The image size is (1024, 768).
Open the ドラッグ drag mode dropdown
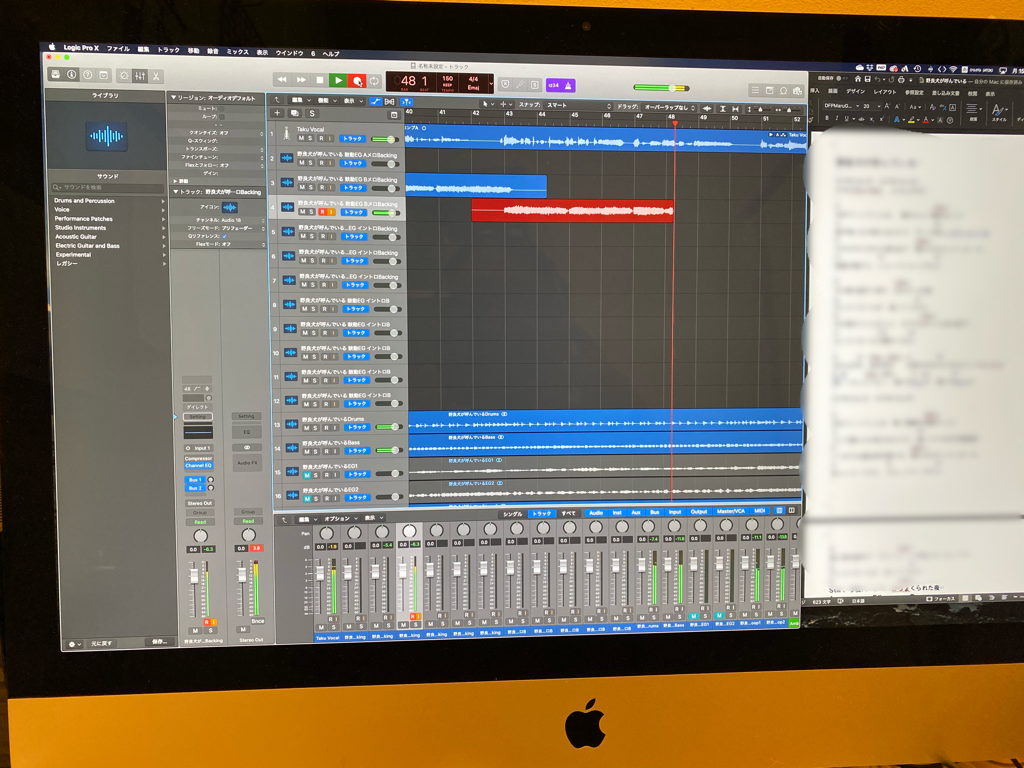(669, 107)
